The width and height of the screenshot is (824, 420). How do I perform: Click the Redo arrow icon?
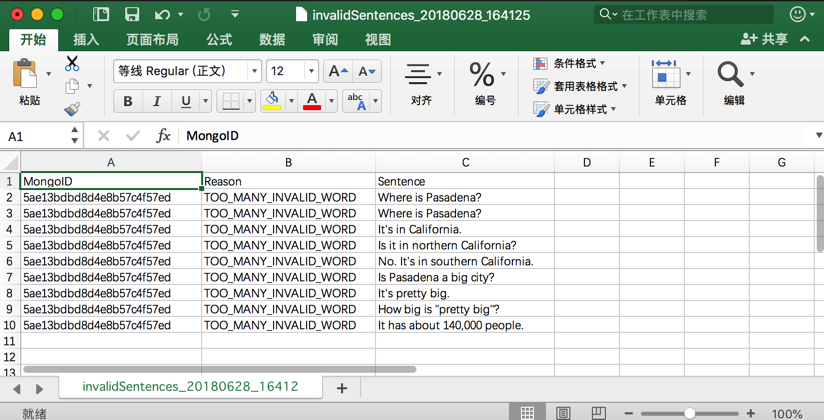pos(204,14)
